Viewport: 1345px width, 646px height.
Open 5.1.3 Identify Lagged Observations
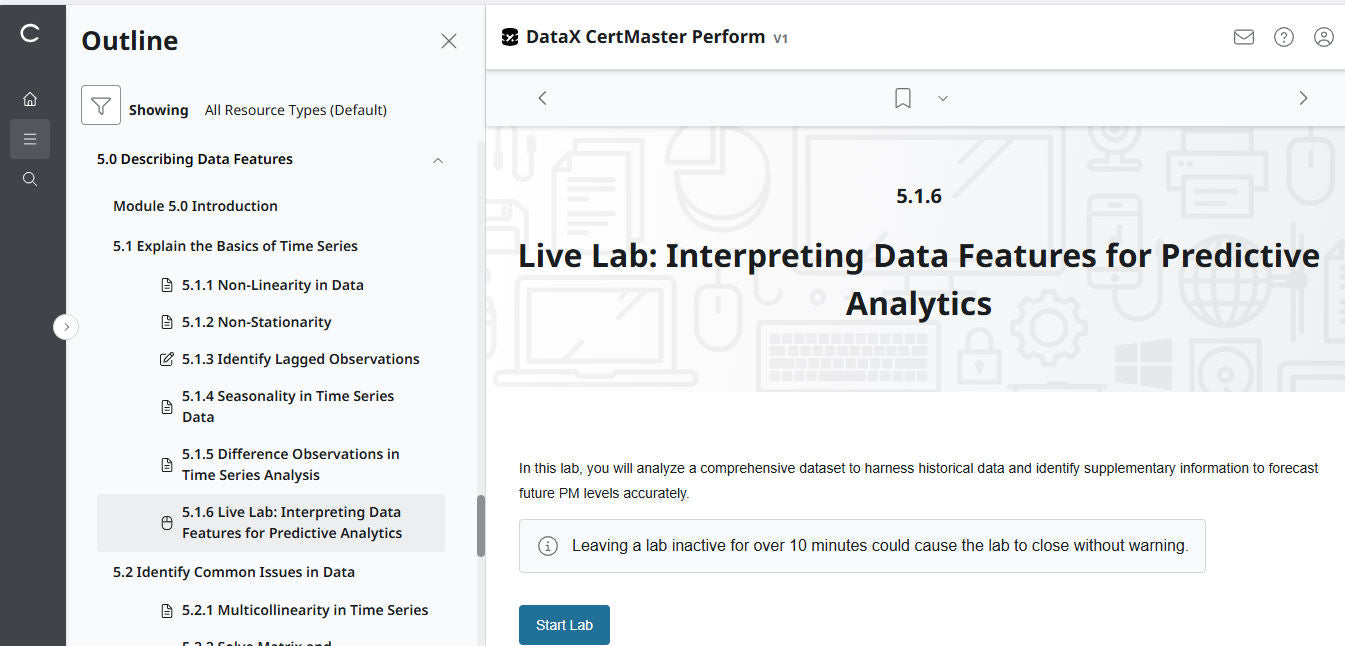(300, 359)
